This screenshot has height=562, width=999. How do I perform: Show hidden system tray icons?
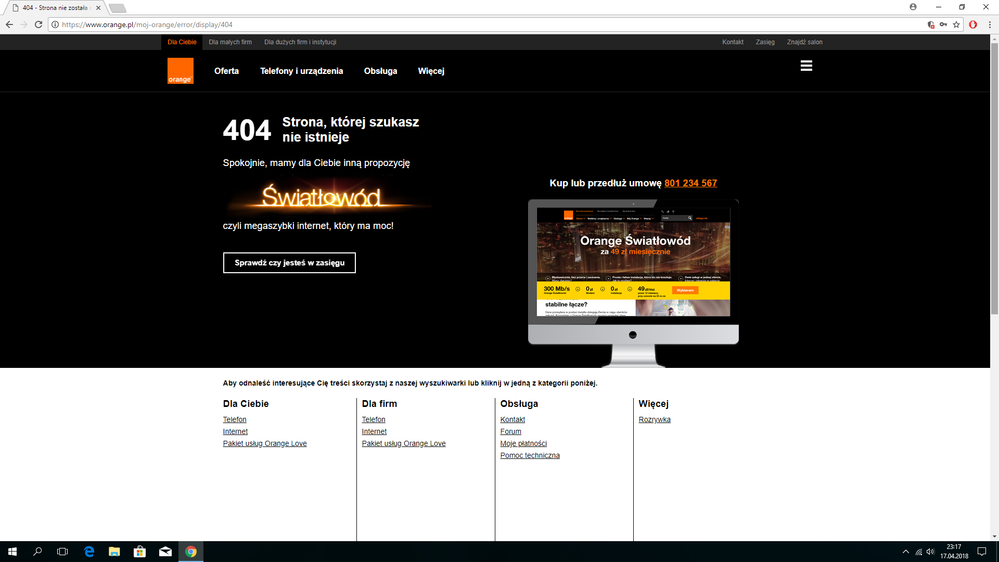(x=905, y=552)
